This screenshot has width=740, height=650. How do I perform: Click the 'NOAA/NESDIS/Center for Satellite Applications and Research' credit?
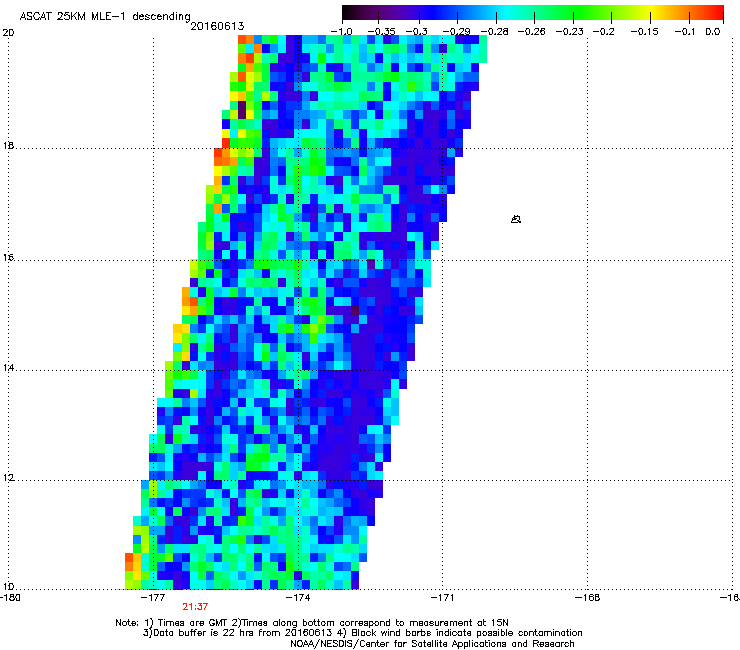[x=432, y=644]
